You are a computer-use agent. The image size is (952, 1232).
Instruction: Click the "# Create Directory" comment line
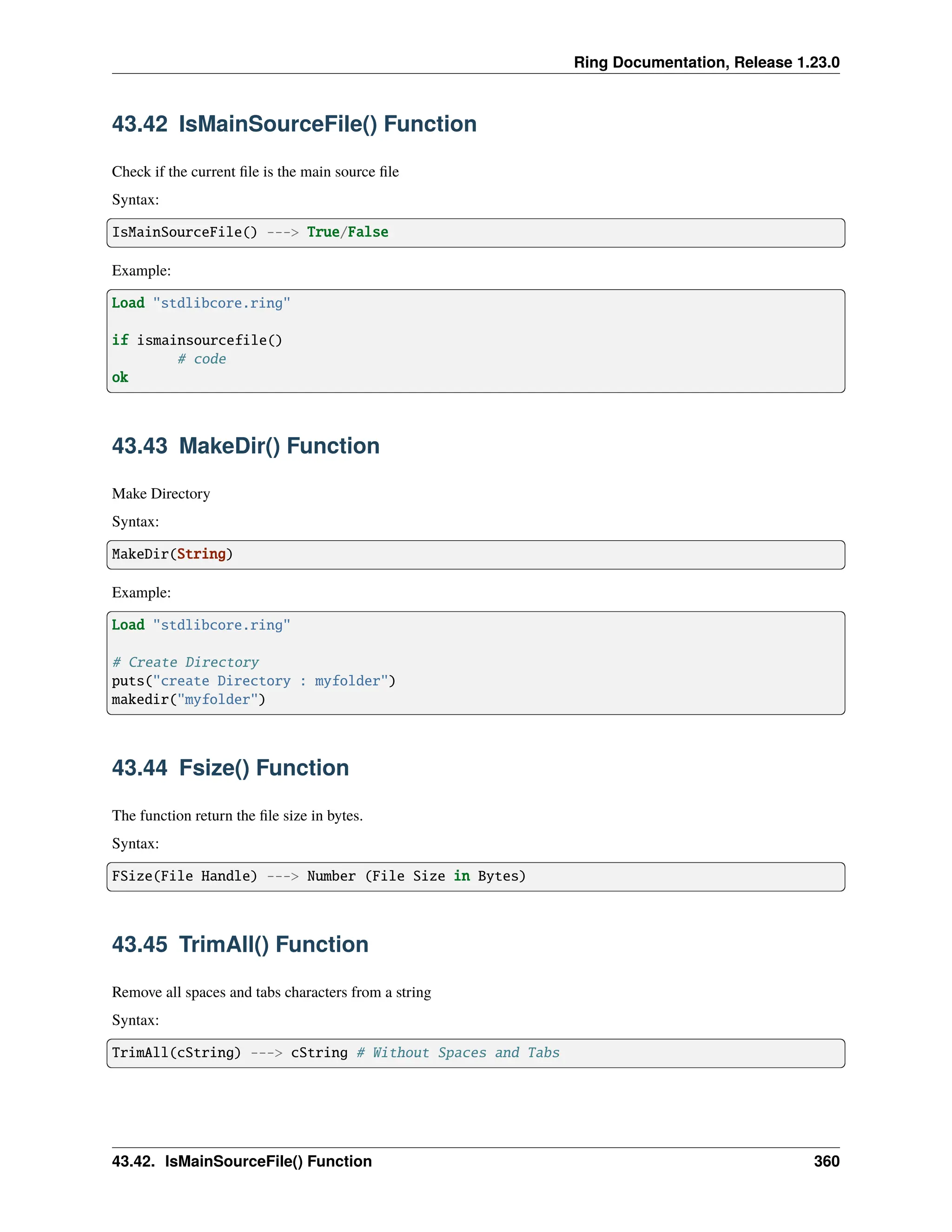click(x=185, y=662)
